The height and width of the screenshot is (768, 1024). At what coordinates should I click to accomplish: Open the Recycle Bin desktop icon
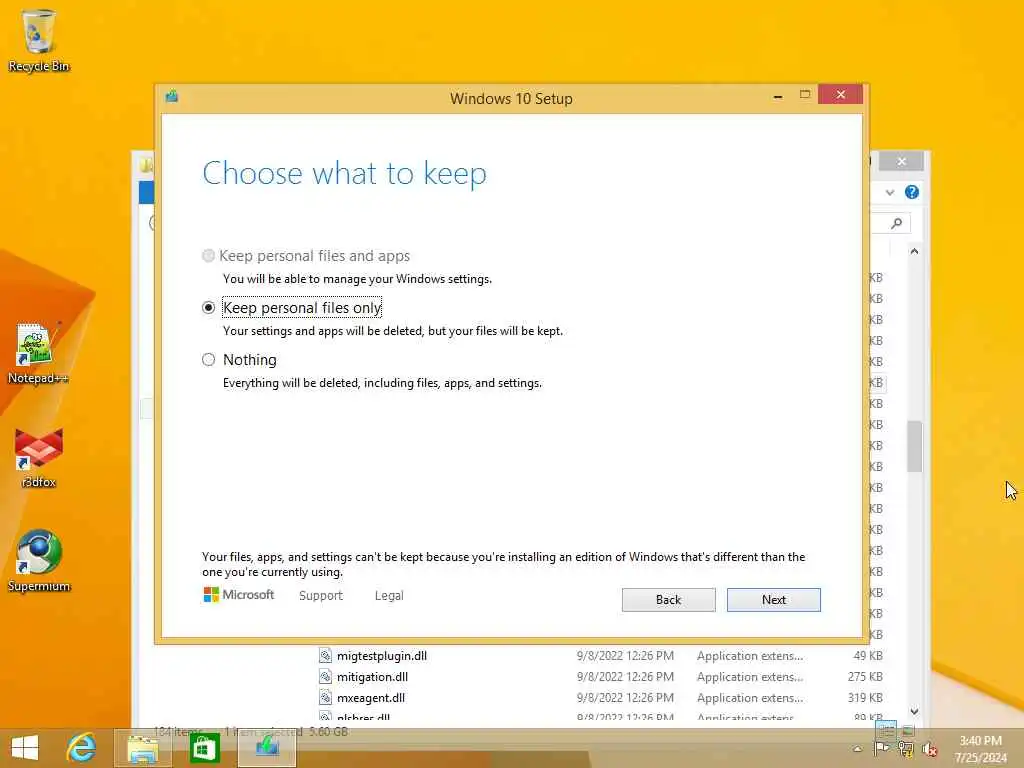coord(39,39)
